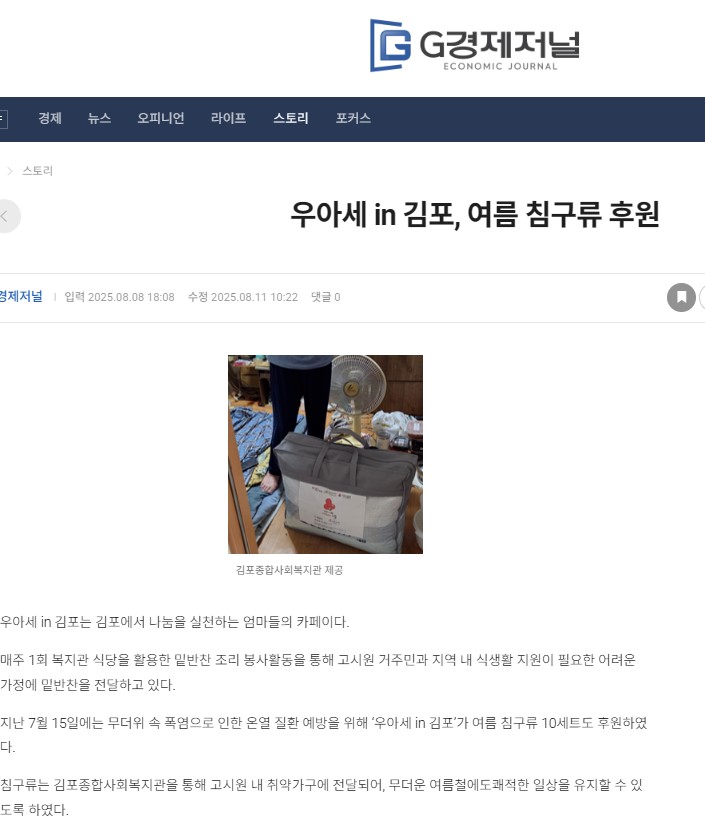The image size is (705, 826).
Task: Click the partially visible circle icon beside bookmark
Action: click(x=702, y=298)
